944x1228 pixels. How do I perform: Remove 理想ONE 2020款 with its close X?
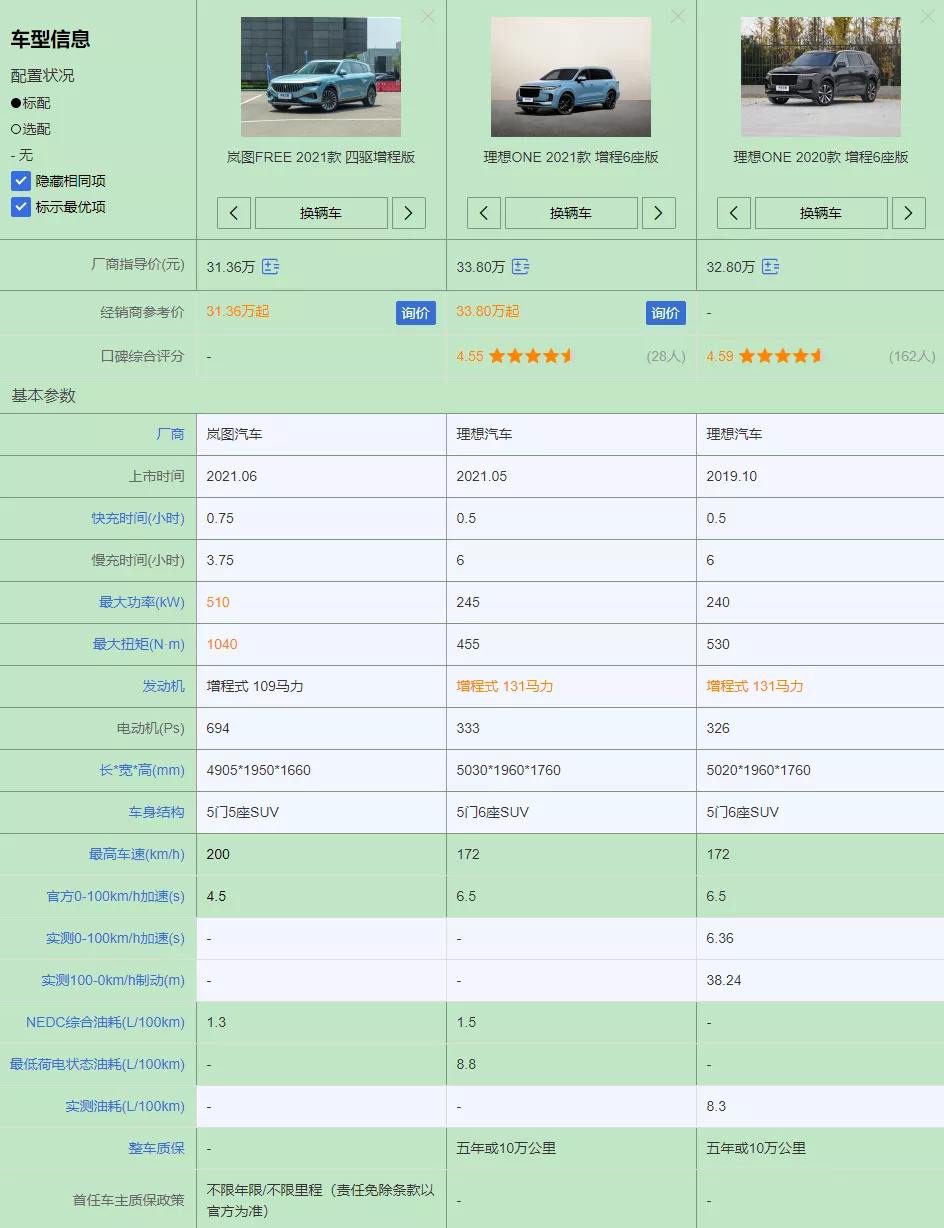pyautogui.click(x=927, y=16)
